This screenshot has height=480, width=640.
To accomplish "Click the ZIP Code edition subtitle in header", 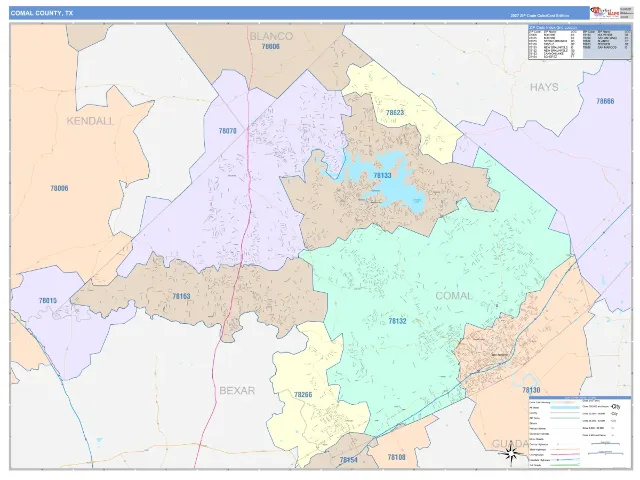I will pyautogui.click(x=539, y=16).
